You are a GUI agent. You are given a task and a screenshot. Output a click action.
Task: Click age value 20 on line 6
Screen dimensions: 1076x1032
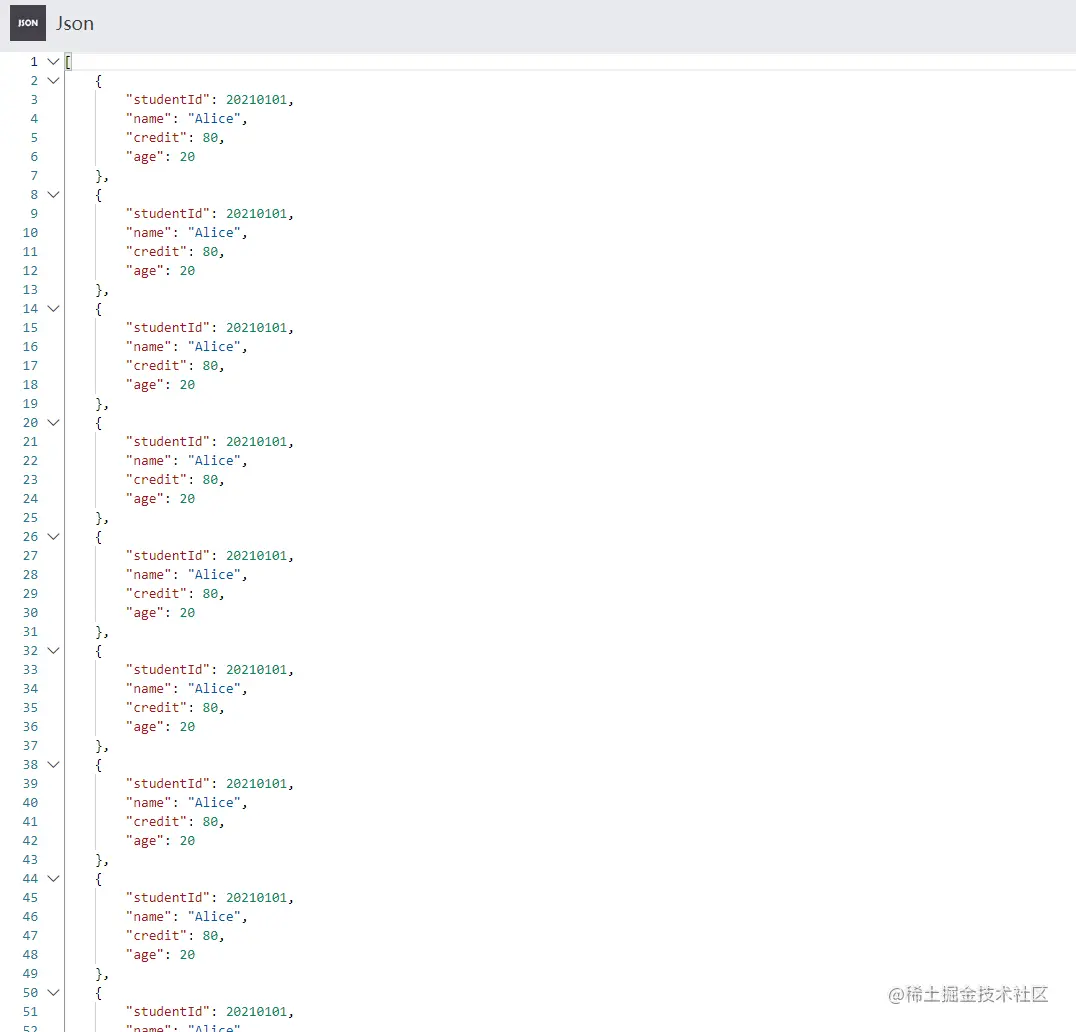coord(187,157)
